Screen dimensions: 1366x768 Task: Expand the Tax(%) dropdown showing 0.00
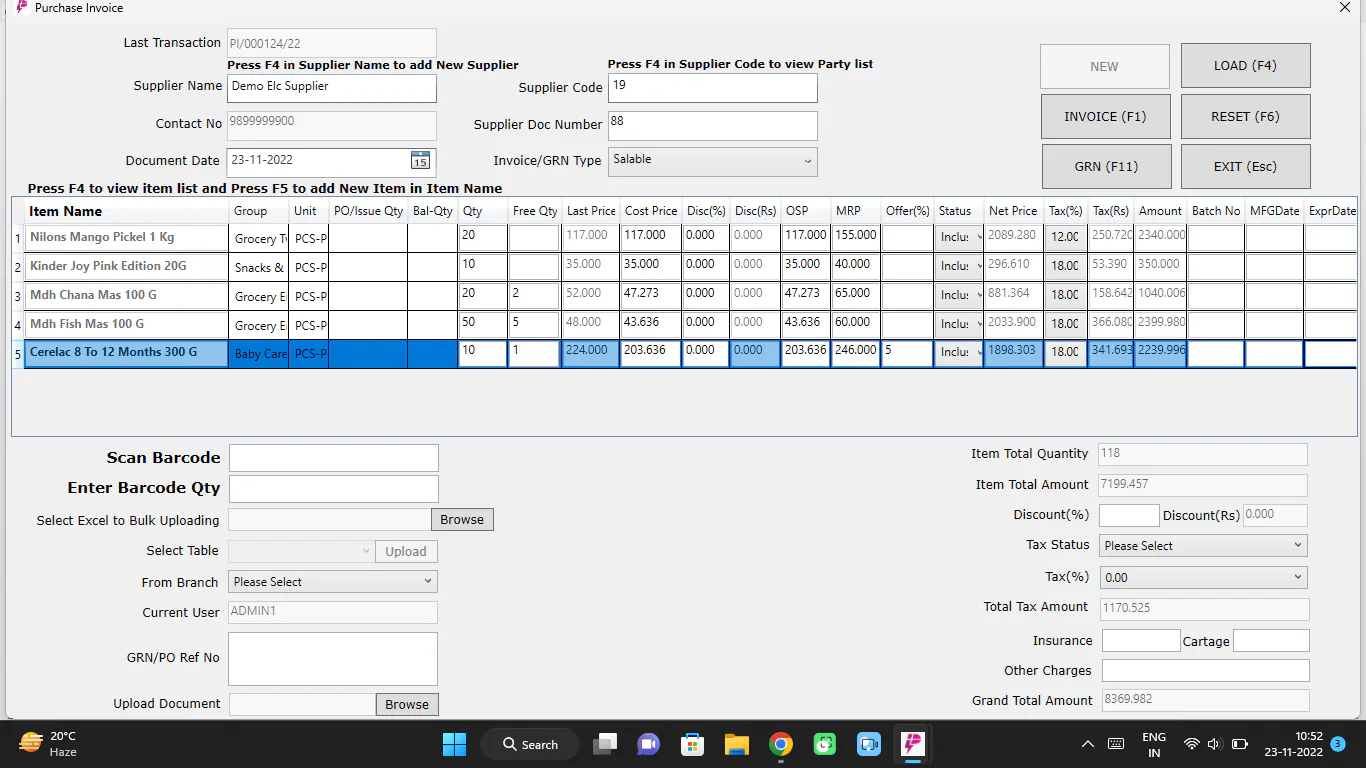pyautogui.click(x=1204, y=577)
